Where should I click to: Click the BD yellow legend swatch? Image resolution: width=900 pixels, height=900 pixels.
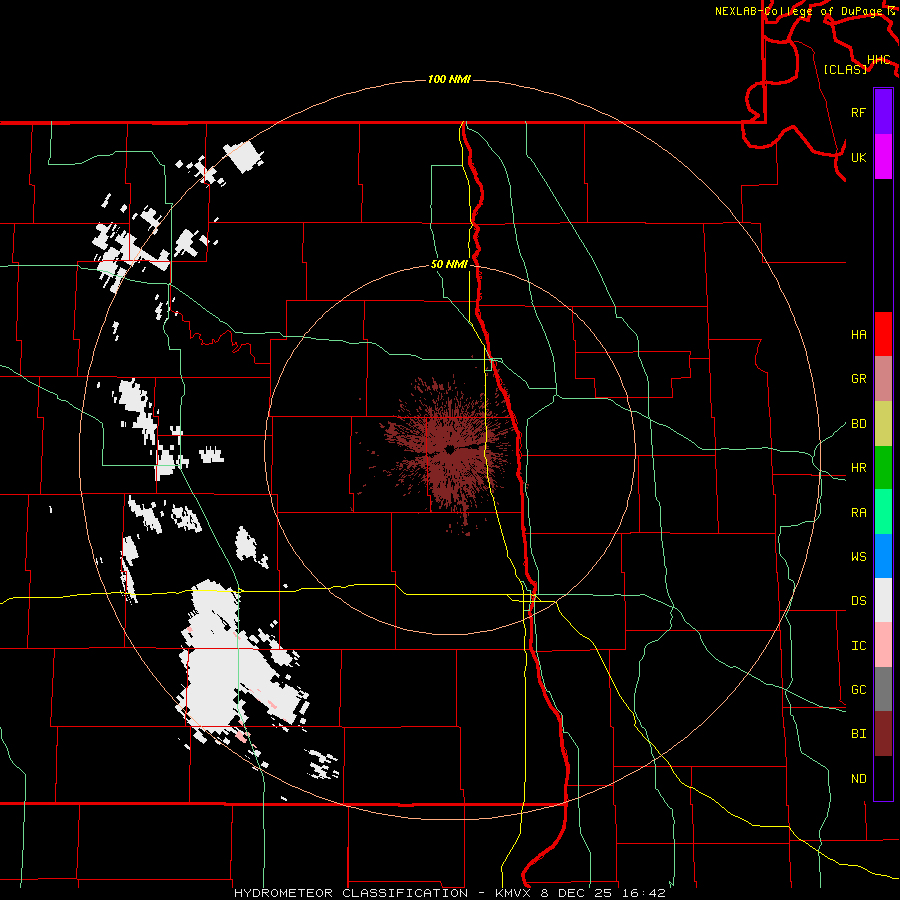(883, 424)
